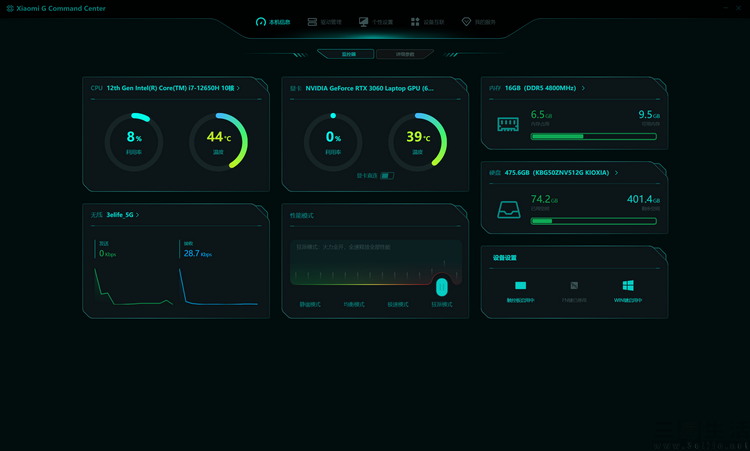The width and height of the screenshot is (750, 451).
Task: Minimize the Xiaomi G Command Center window
Action: (x=725, y=8)
